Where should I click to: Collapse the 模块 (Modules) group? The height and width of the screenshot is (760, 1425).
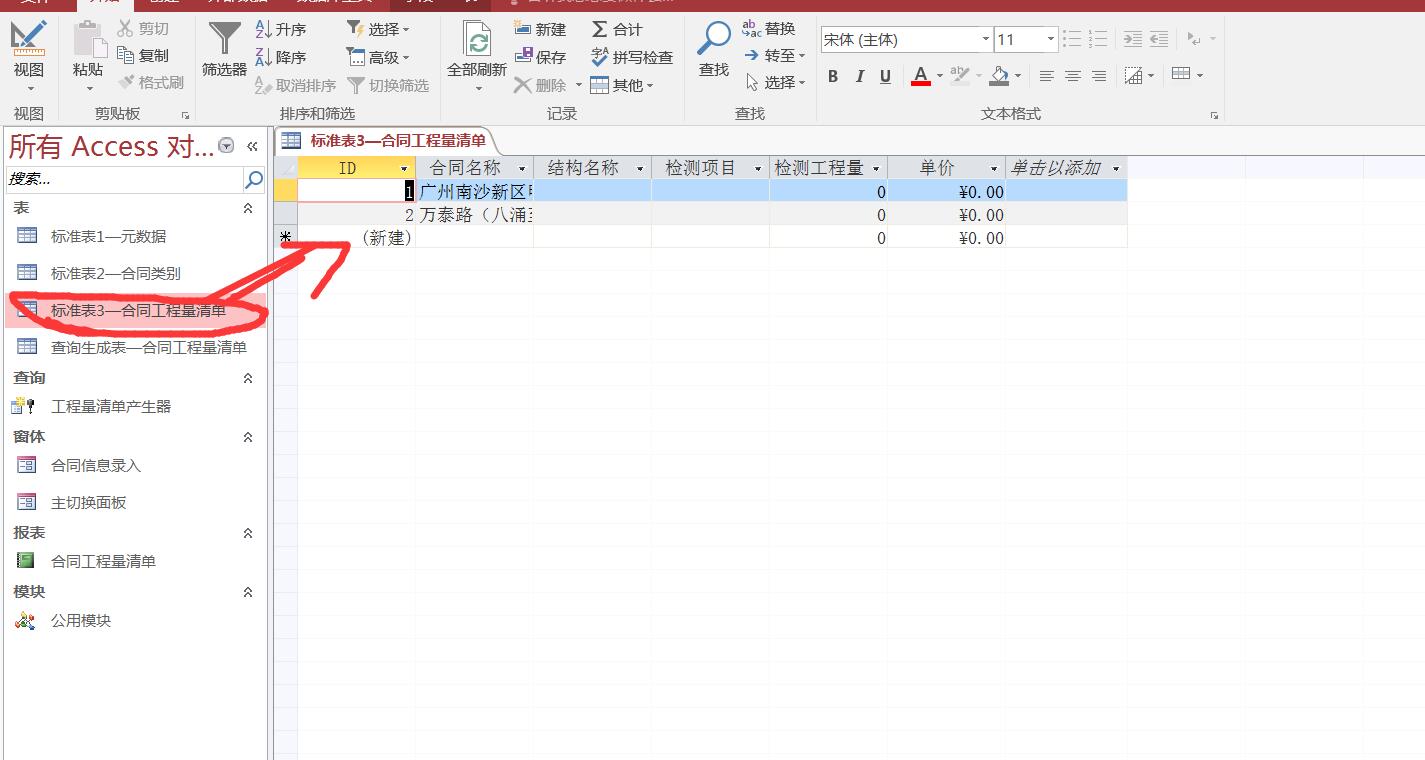pyautogui.click(x=248, y=592)
